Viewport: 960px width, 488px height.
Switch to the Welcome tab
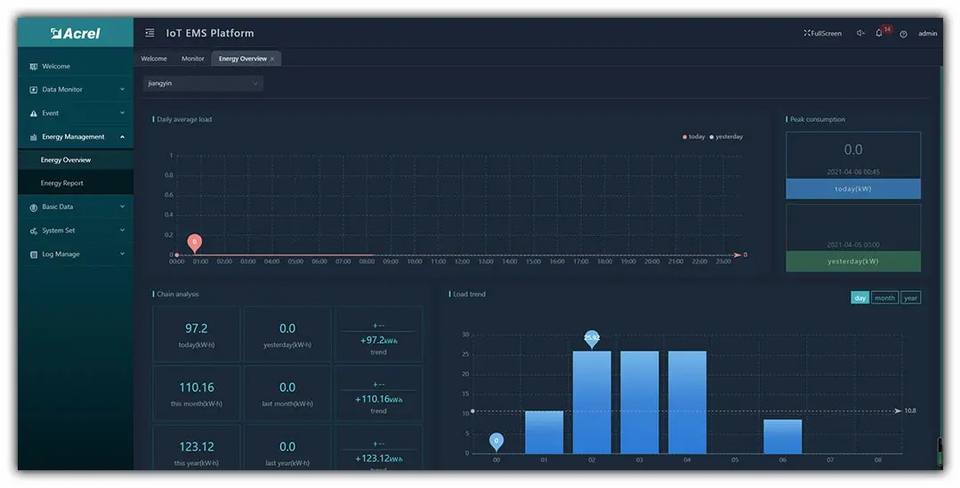tap(154, 59)
